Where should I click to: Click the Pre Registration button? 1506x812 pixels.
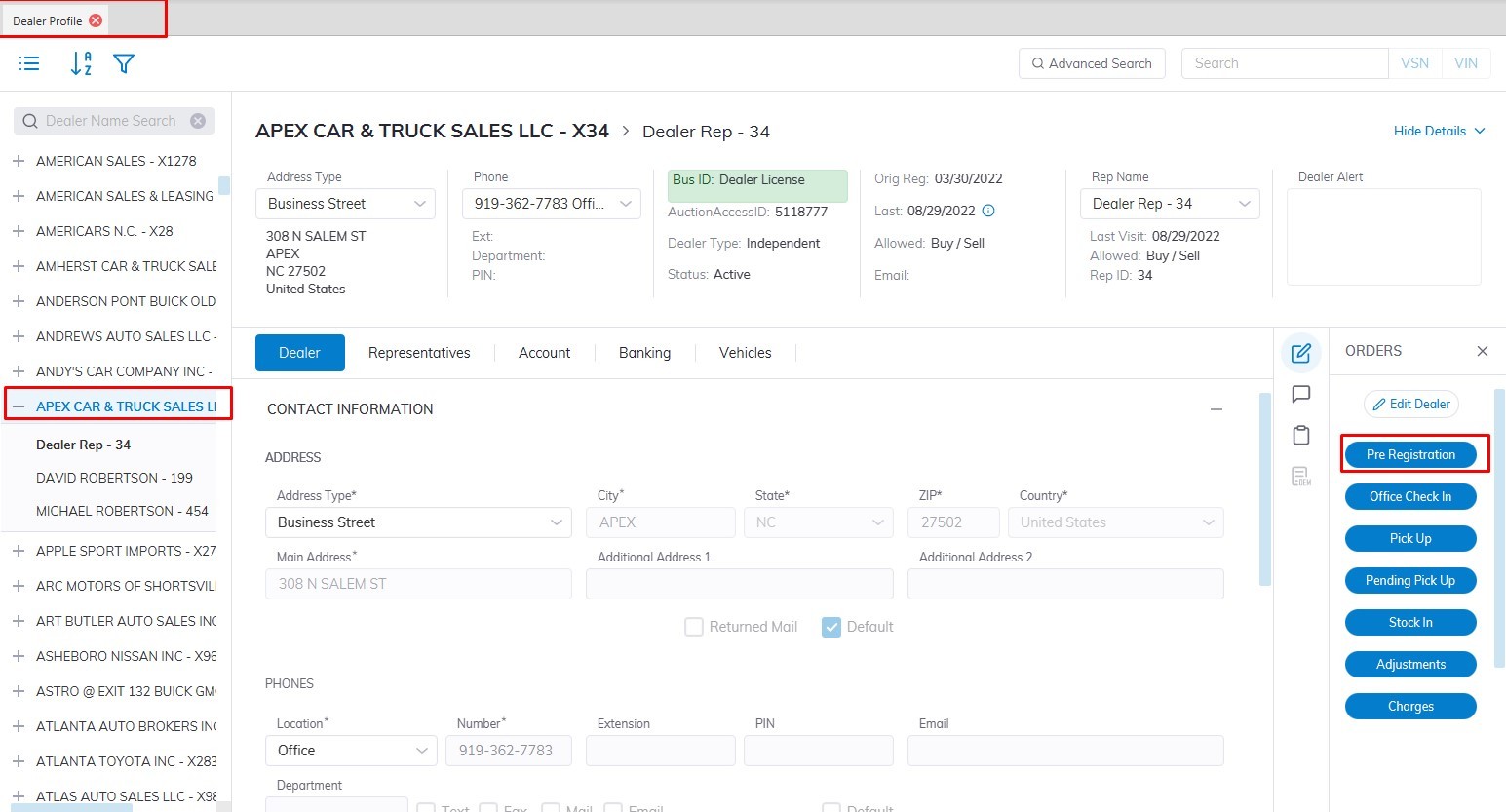tap(1410, 454)
